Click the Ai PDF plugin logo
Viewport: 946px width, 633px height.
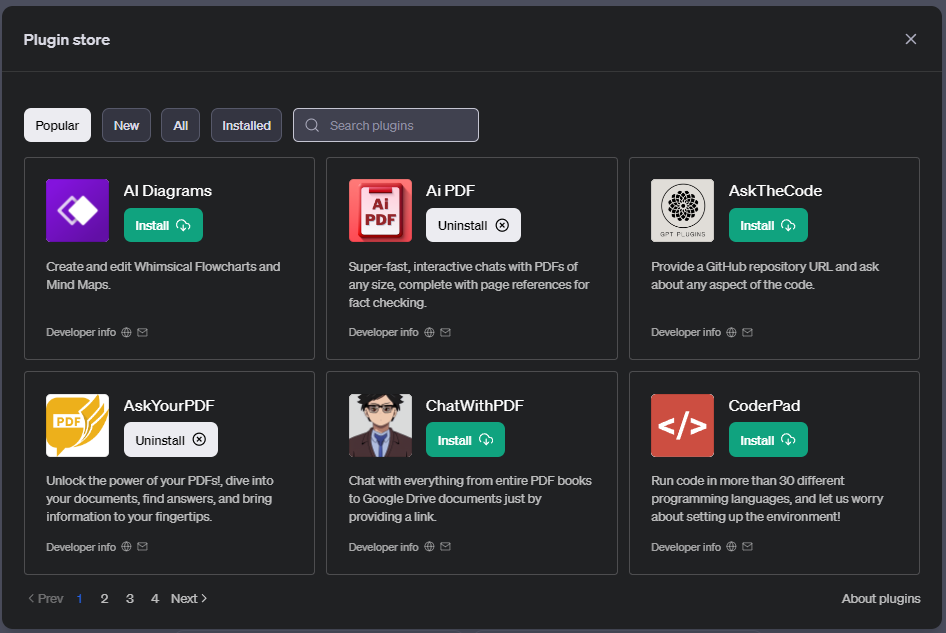coord(380,211)
